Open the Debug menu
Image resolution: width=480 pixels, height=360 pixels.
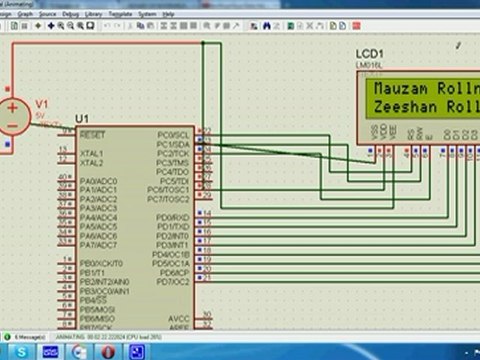(70, 14)
